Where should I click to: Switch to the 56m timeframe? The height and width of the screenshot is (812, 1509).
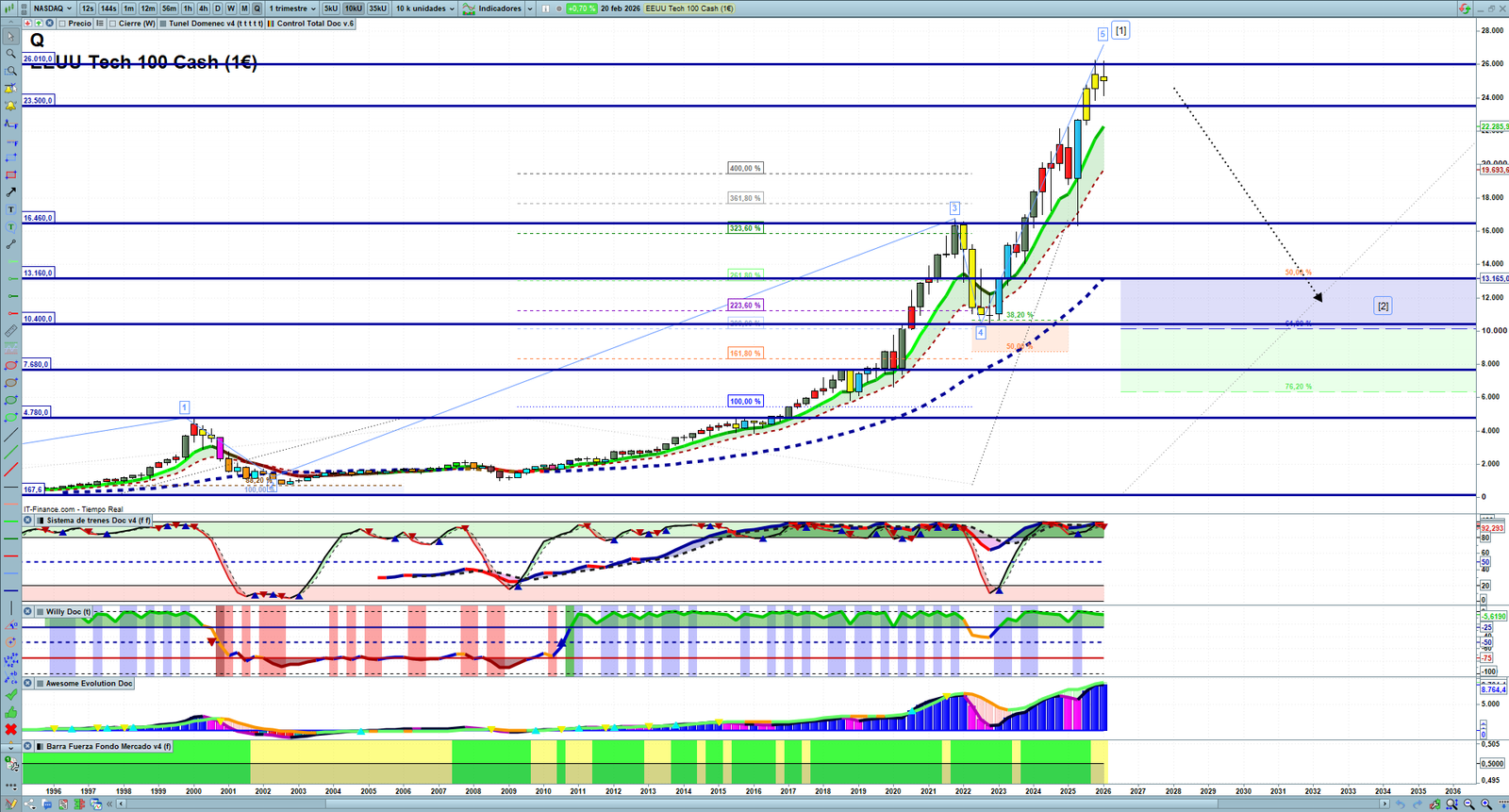[x=169, y=8]
